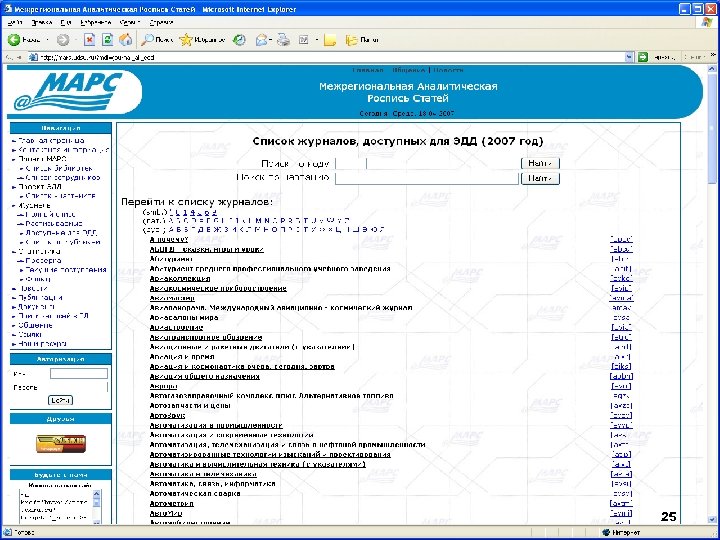The image size is (720, 540).
Task: Open the Search (Поиск) magnifier icon
Action: pos(147,40)
